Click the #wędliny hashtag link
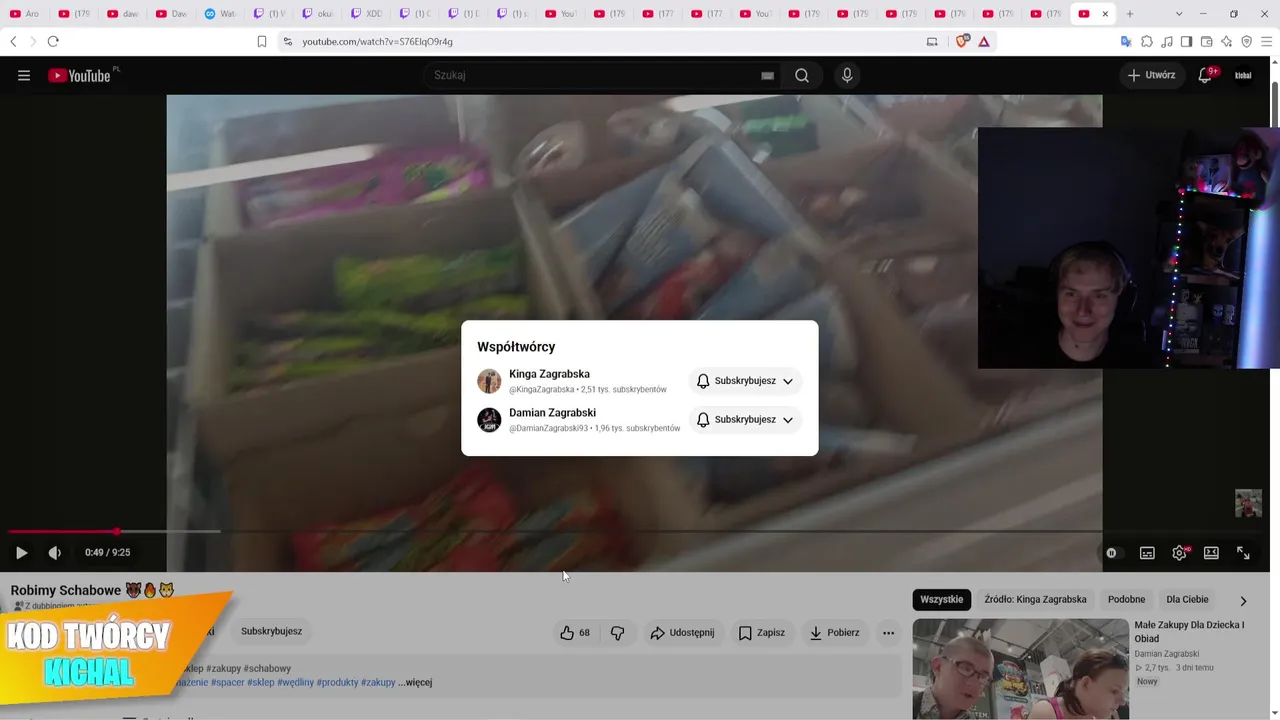This screenshot has width=1280, height=720. 295,683
